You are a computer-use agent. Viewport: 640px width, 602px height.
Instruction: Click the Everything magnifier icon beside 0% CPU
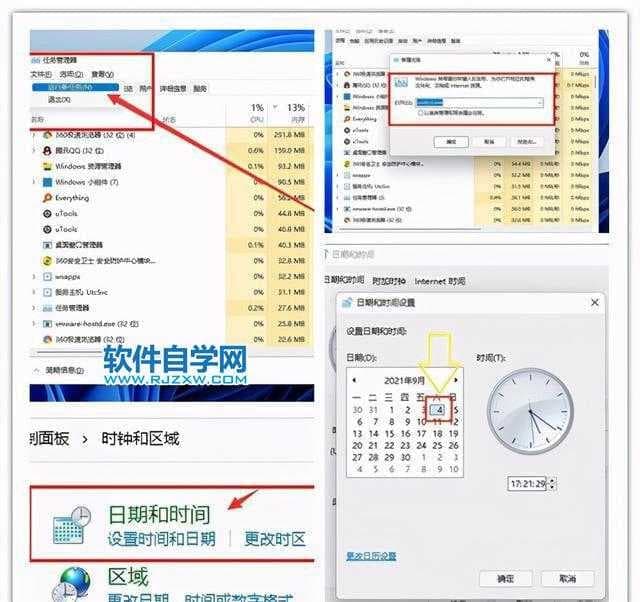(47, 198)
